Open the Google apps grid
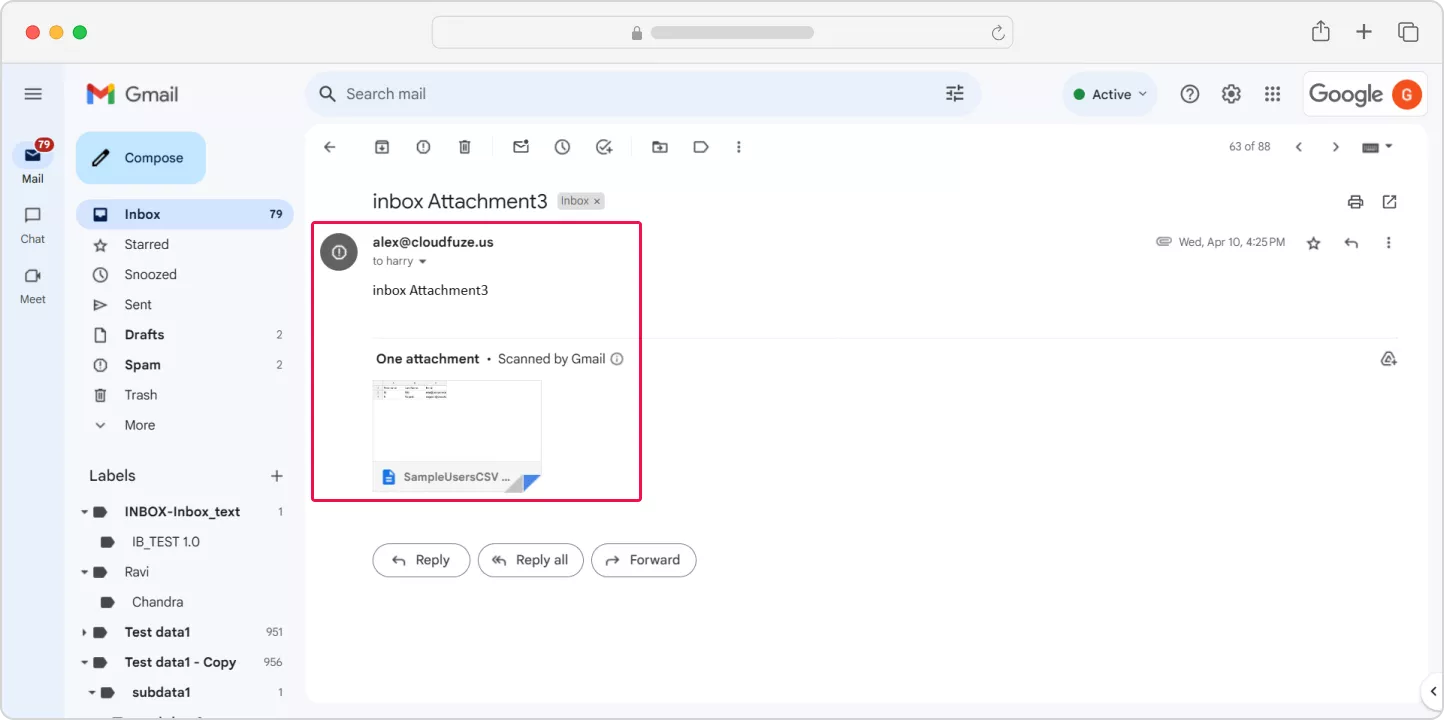The image size is (1444, 720). 1272,94
